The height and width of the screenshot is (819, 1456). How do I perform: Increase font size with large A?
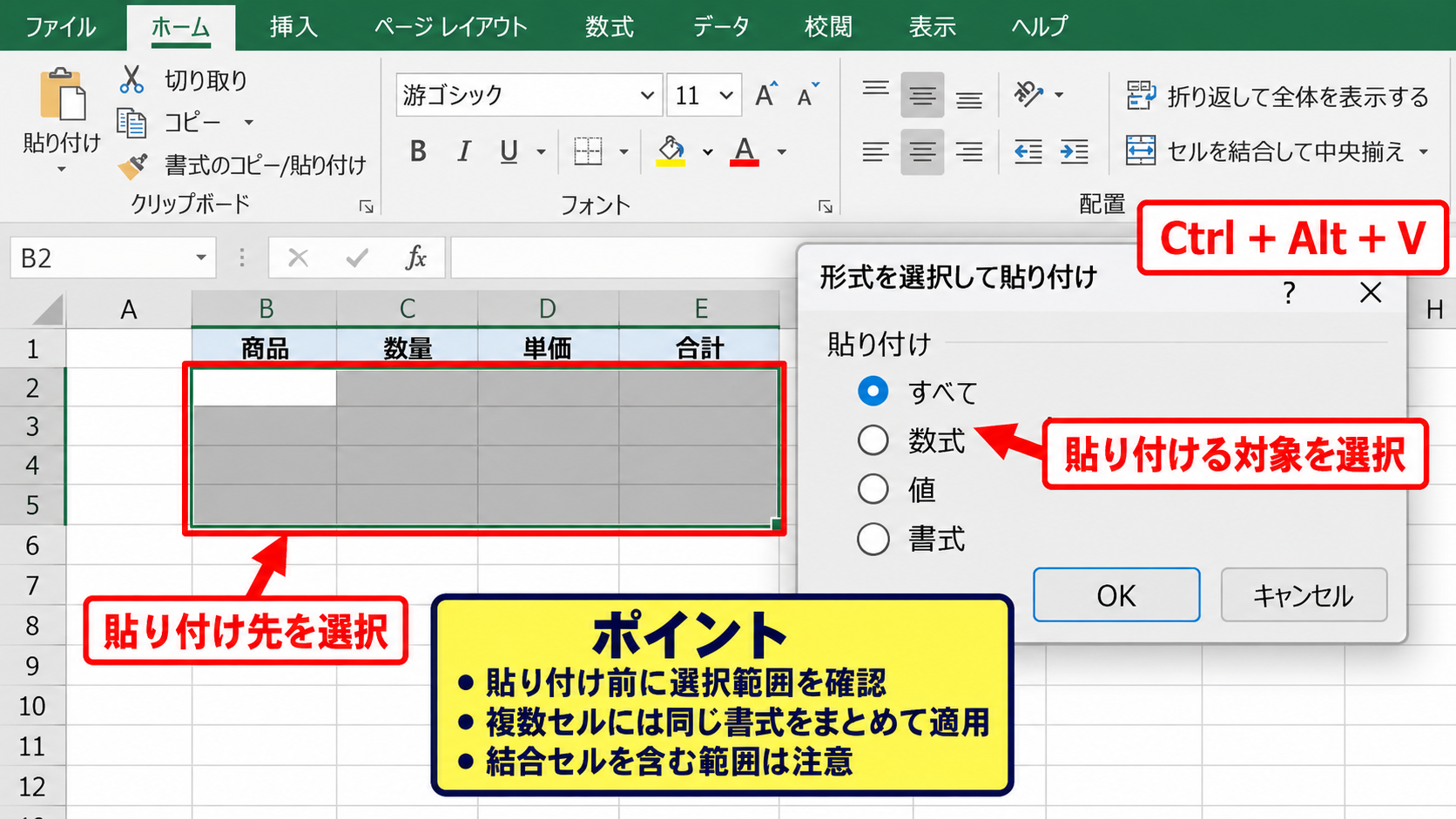765,94
